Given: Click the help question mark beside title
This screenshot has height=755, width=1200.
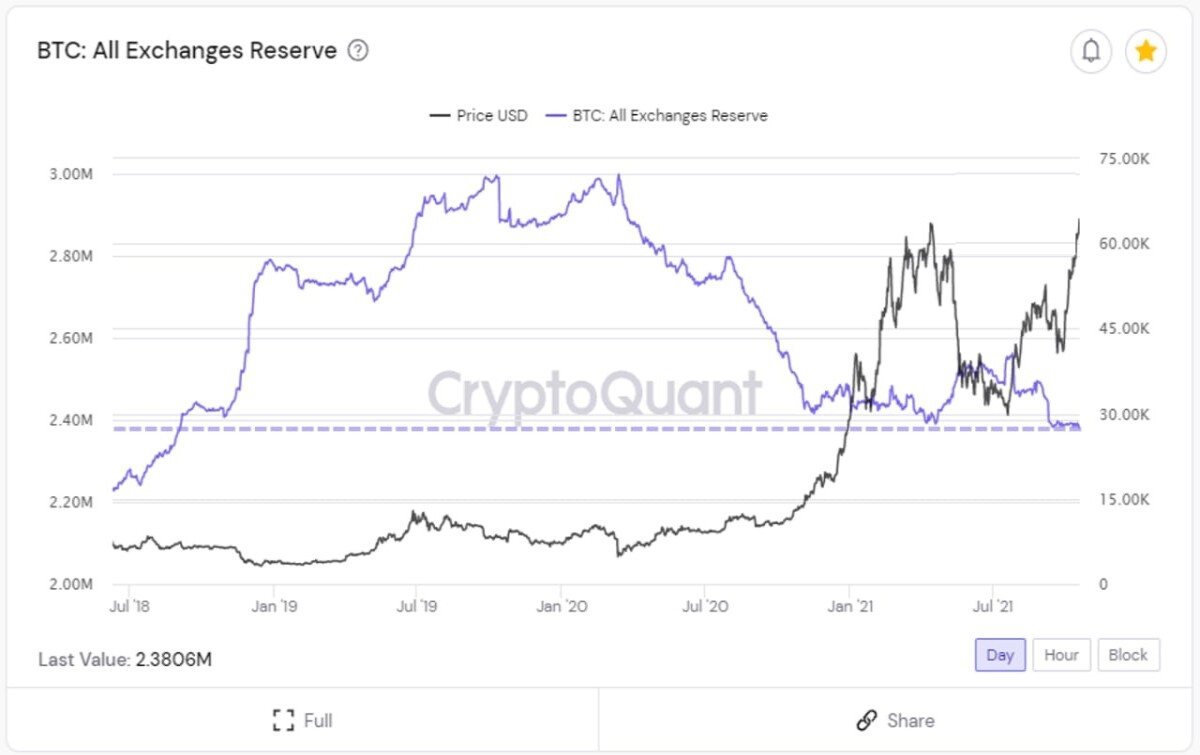Looking at the screenshot, I should pos(358,51).
